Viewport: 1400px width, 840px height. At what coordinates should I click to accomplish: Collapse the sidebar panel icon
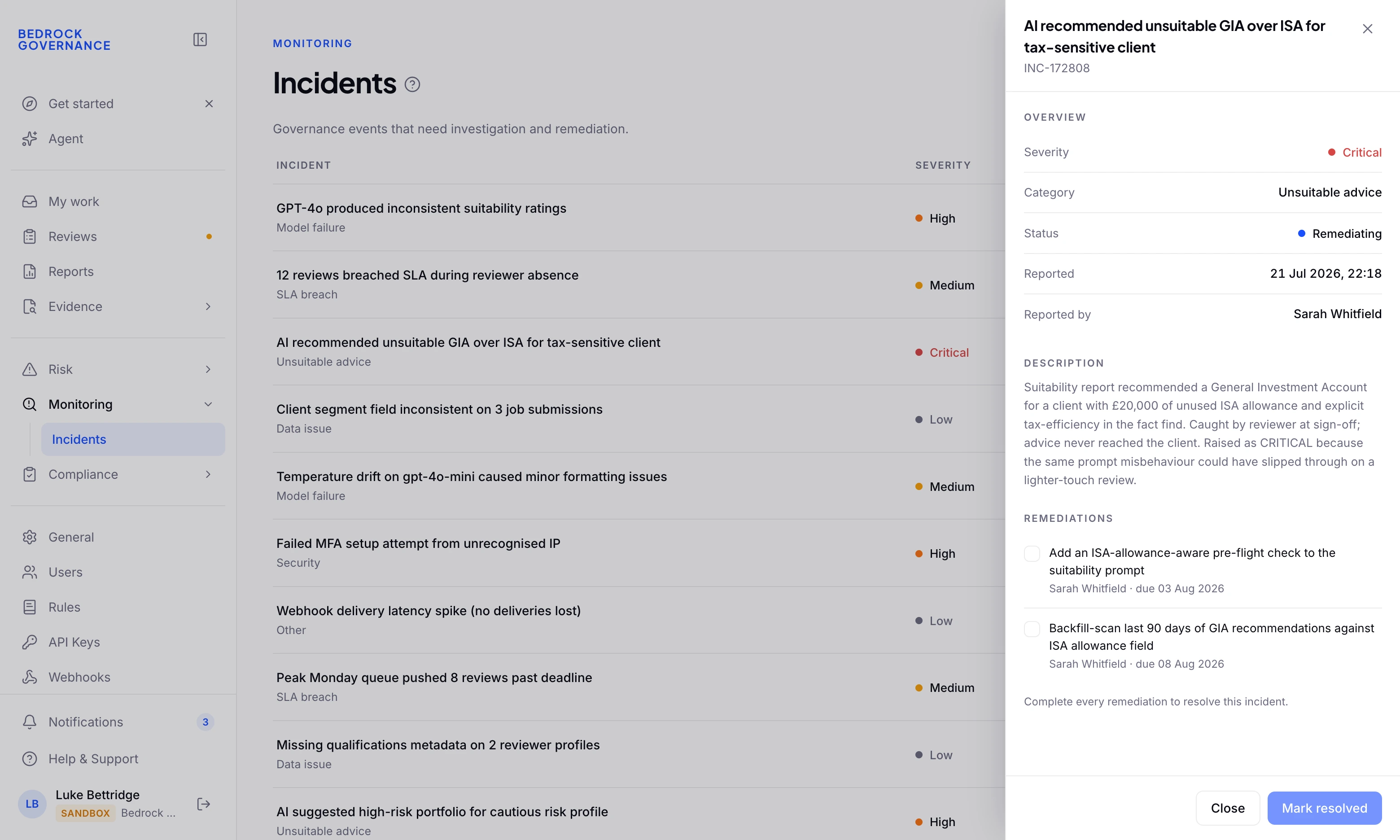[200, 39]
